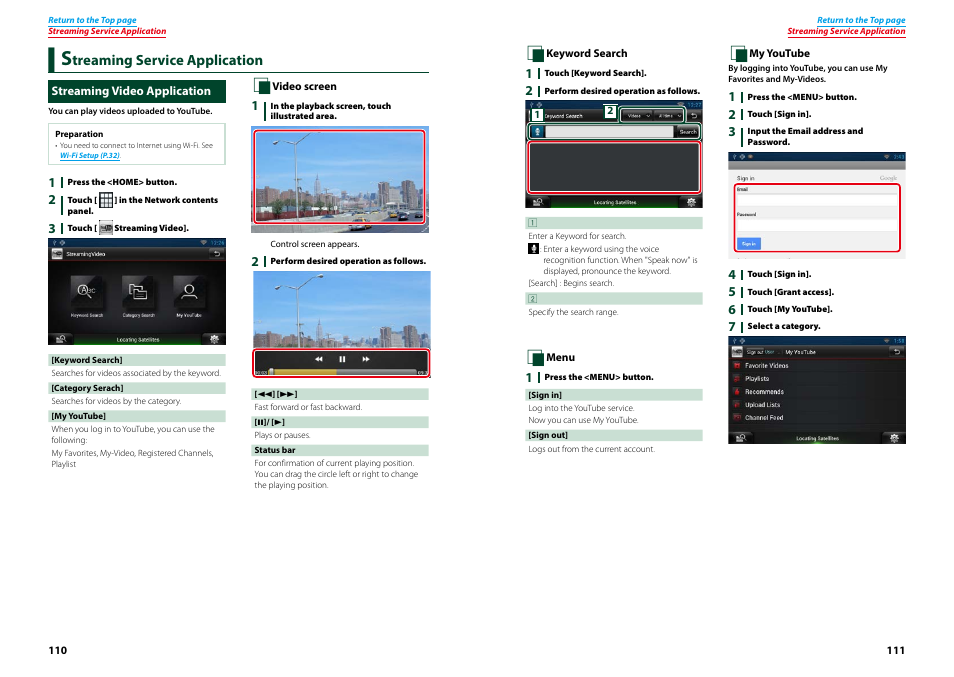Tap the microphone voice search icon
The image size is (954, 677).
pyautogui.click(x=537, y=131)
